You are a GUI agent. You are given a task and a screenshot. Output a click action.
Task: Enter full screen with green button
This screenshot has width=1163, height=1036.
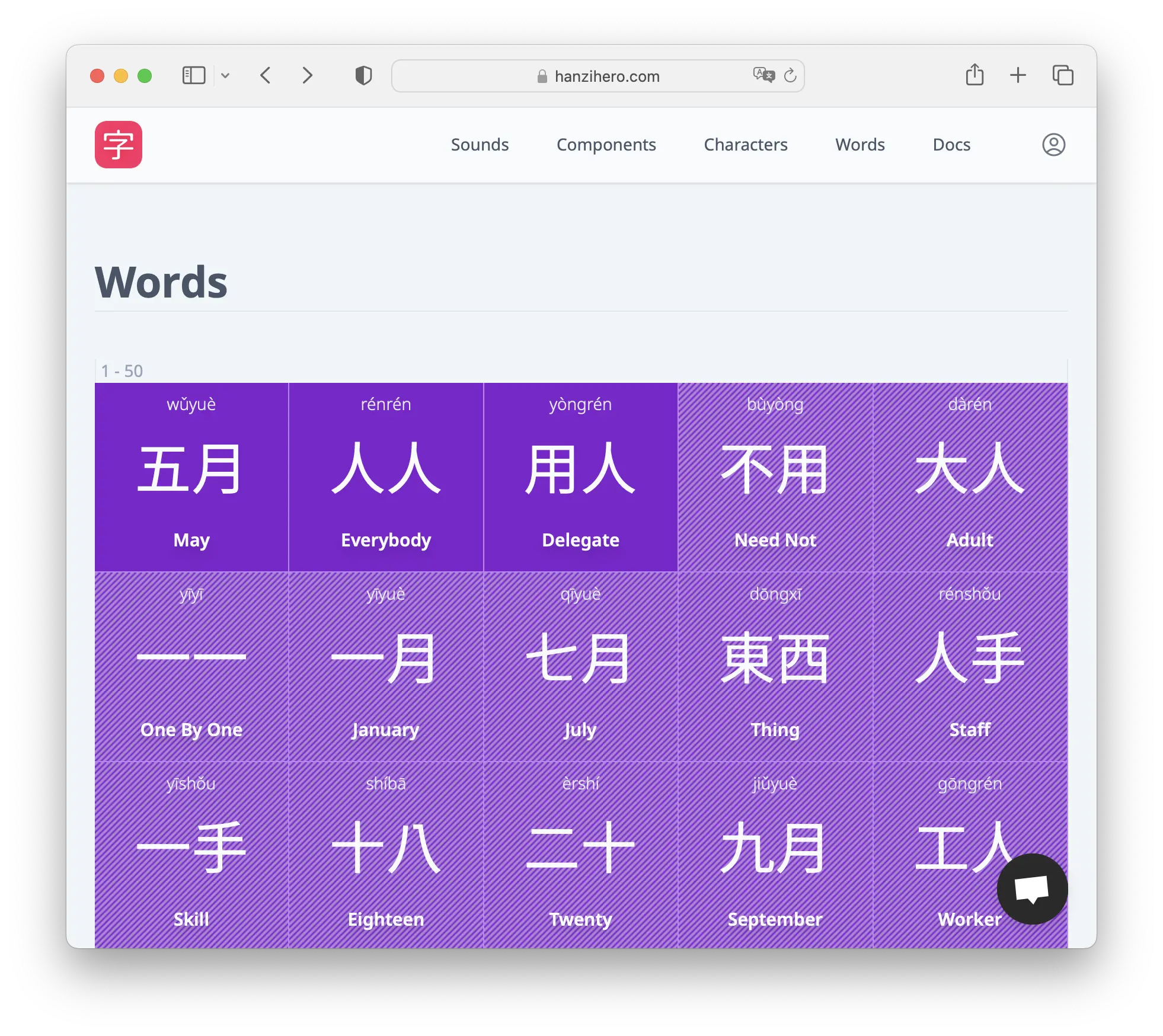[145, 76]
